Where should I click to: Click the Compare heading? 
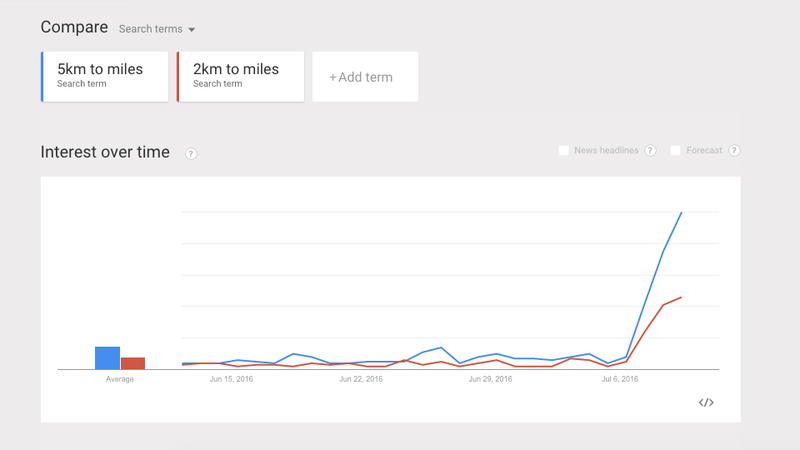point(74,27)
